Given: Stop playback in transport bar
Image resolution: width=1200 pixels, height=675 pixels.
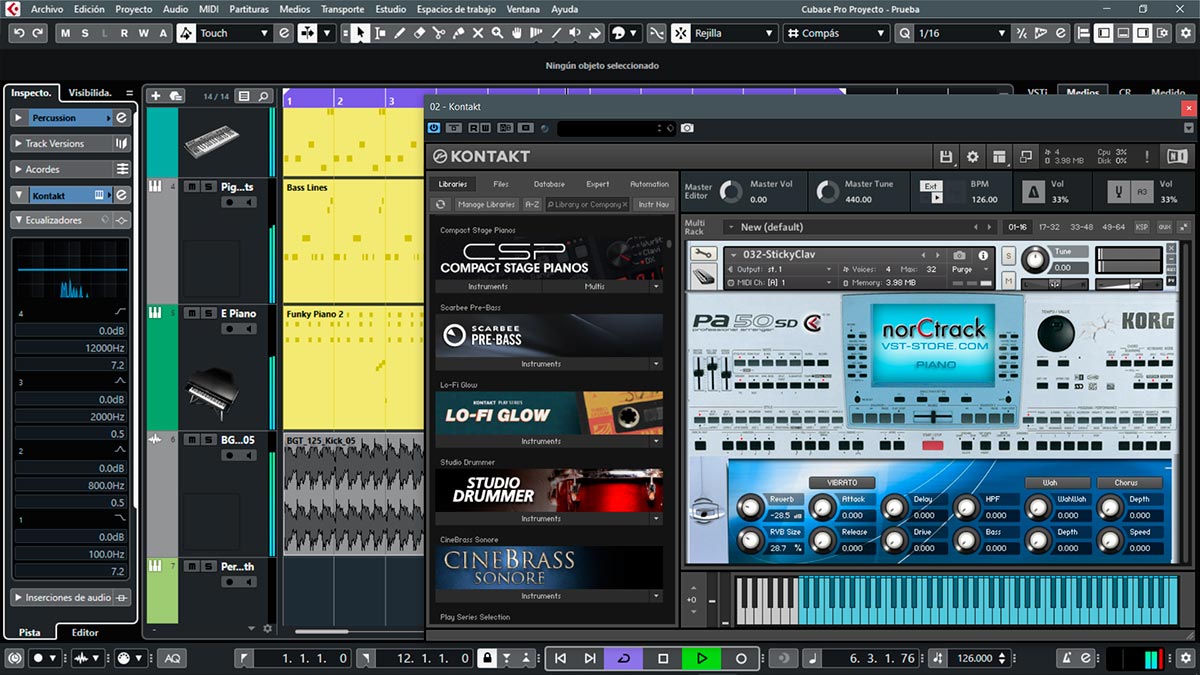Looking at the screenshot, I should pyautogui.click(x=663, y=658).
